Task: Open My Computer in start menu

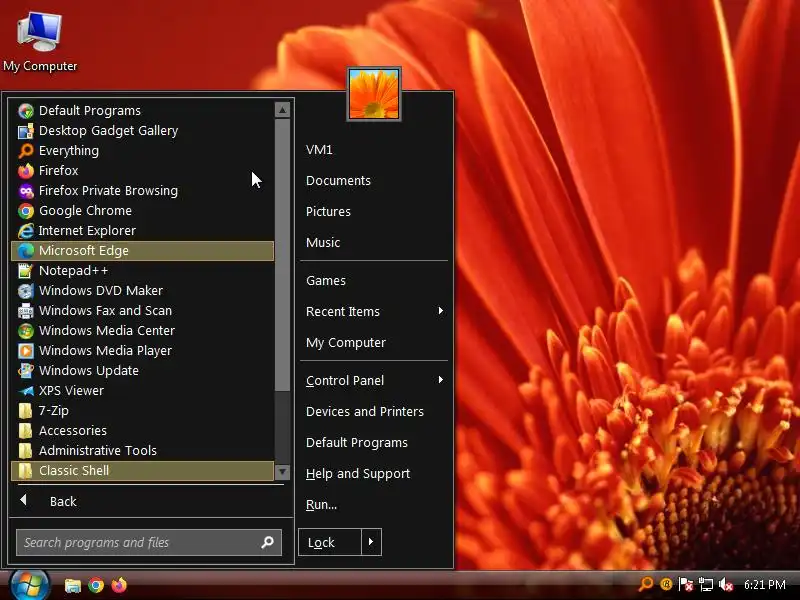Action: click(x=346, y=343)
